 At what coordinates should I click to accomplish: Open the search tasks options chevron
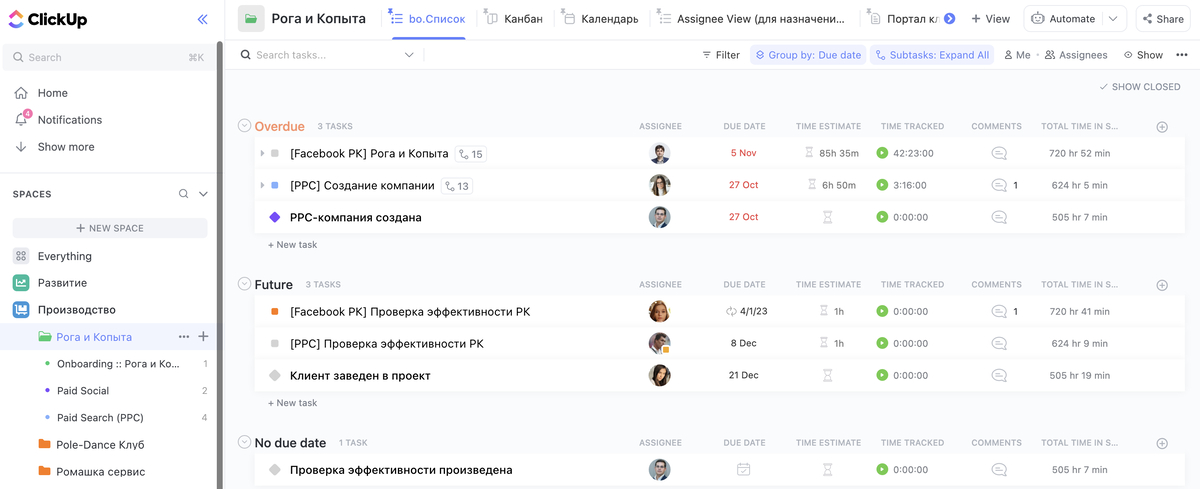point(409,55)
